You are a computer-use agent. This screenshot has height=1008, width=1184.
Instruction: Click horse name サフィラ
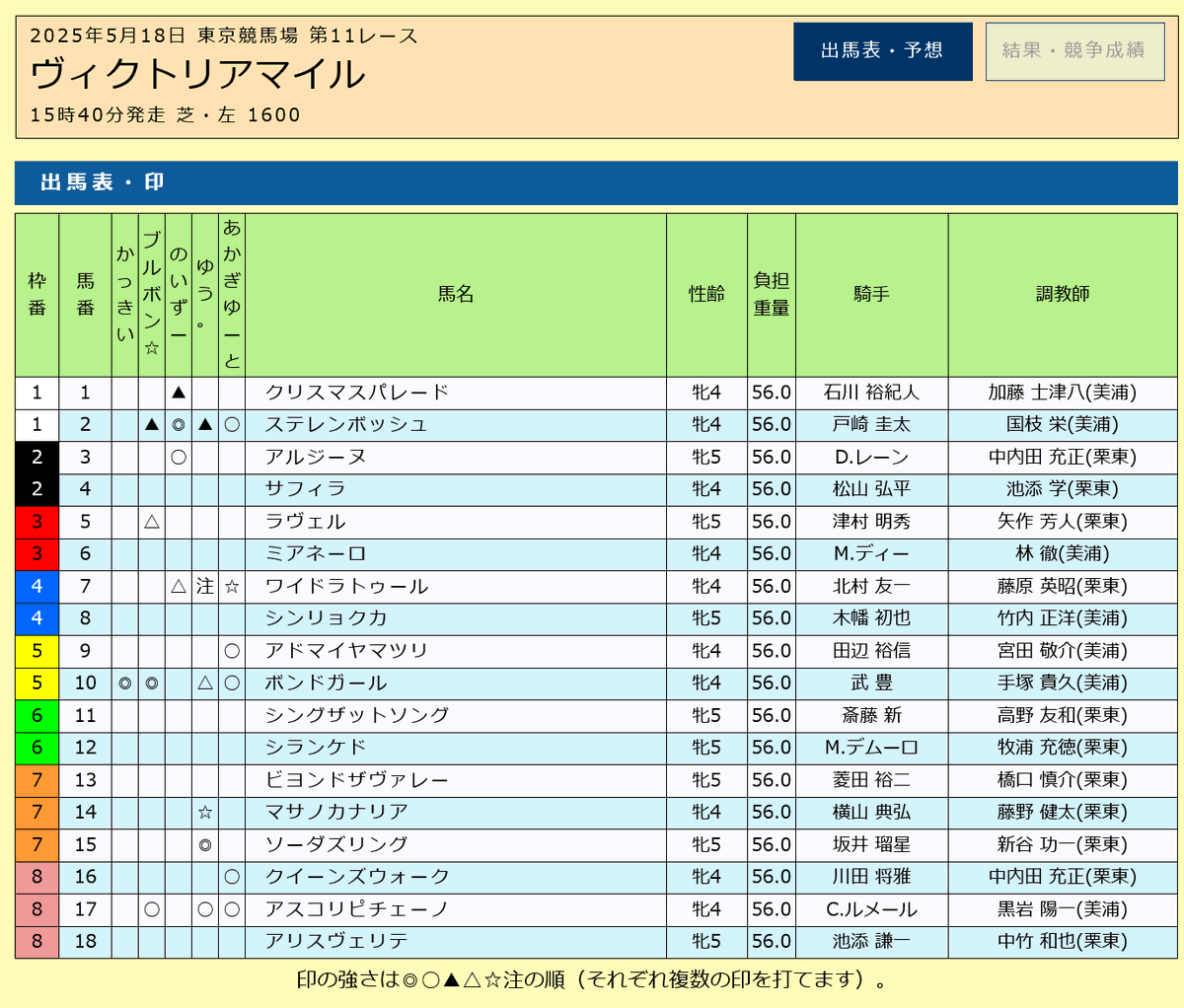click(x=305, y=489)
